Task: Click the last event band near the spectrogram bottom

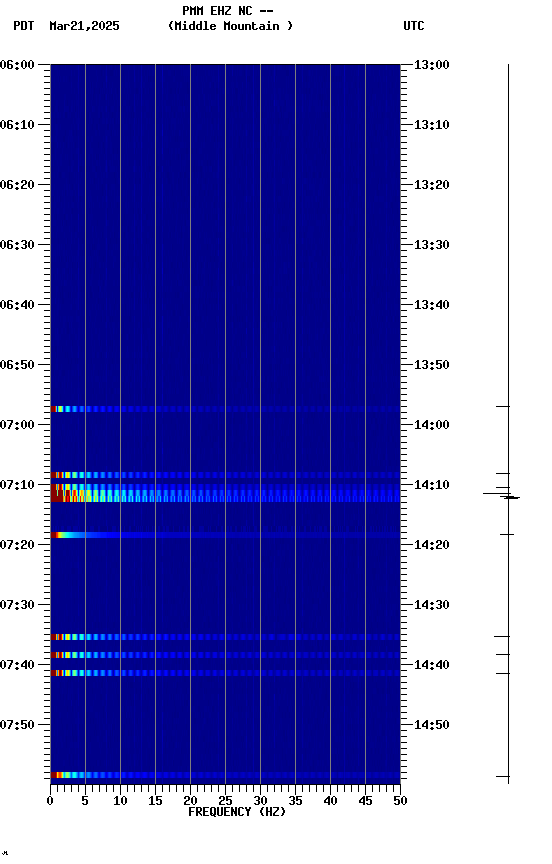Action: pyautogui.click(x=225, y=775)
